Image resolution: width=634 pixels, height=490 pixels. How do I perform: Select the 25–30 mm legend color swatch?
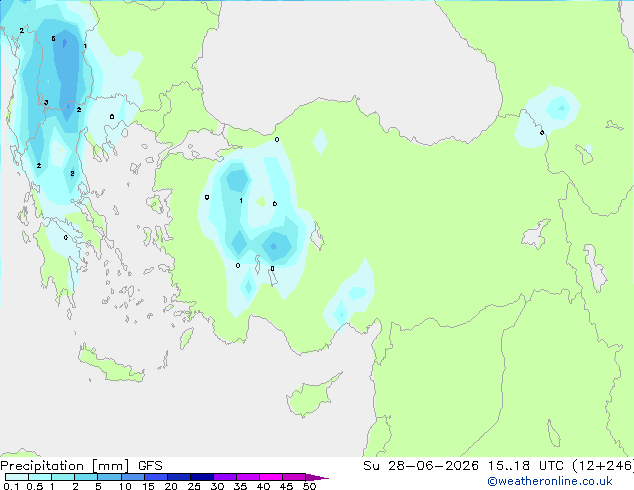(201, 477)
